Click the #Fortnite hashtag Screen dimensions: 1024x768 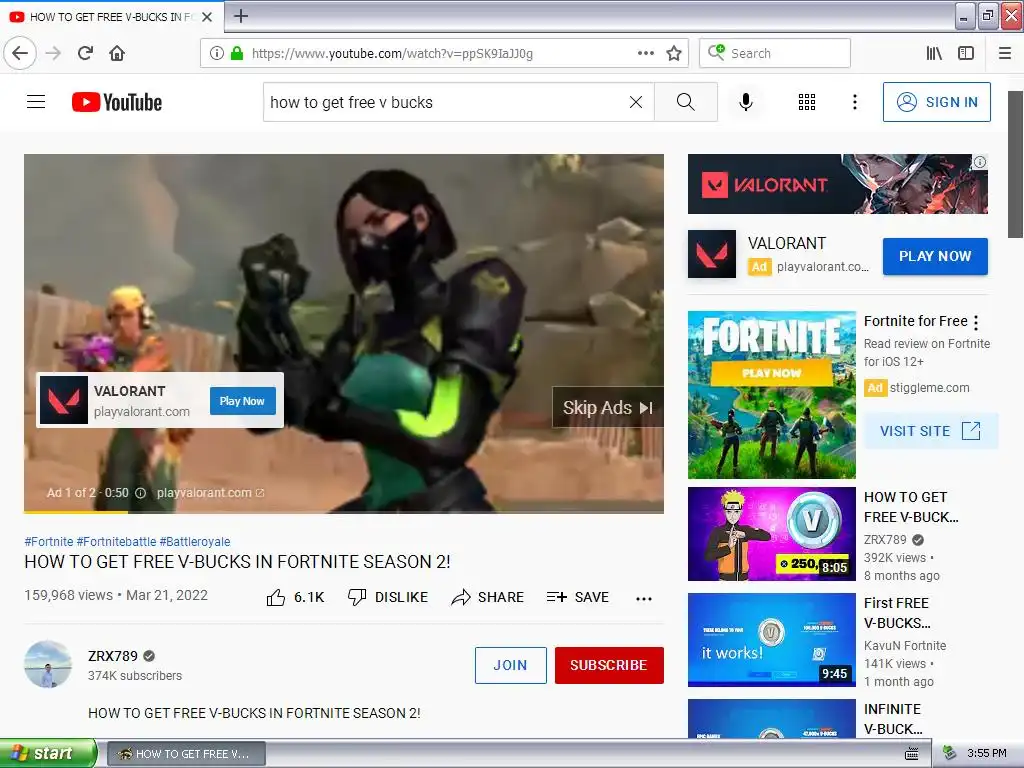coord(49,541)
